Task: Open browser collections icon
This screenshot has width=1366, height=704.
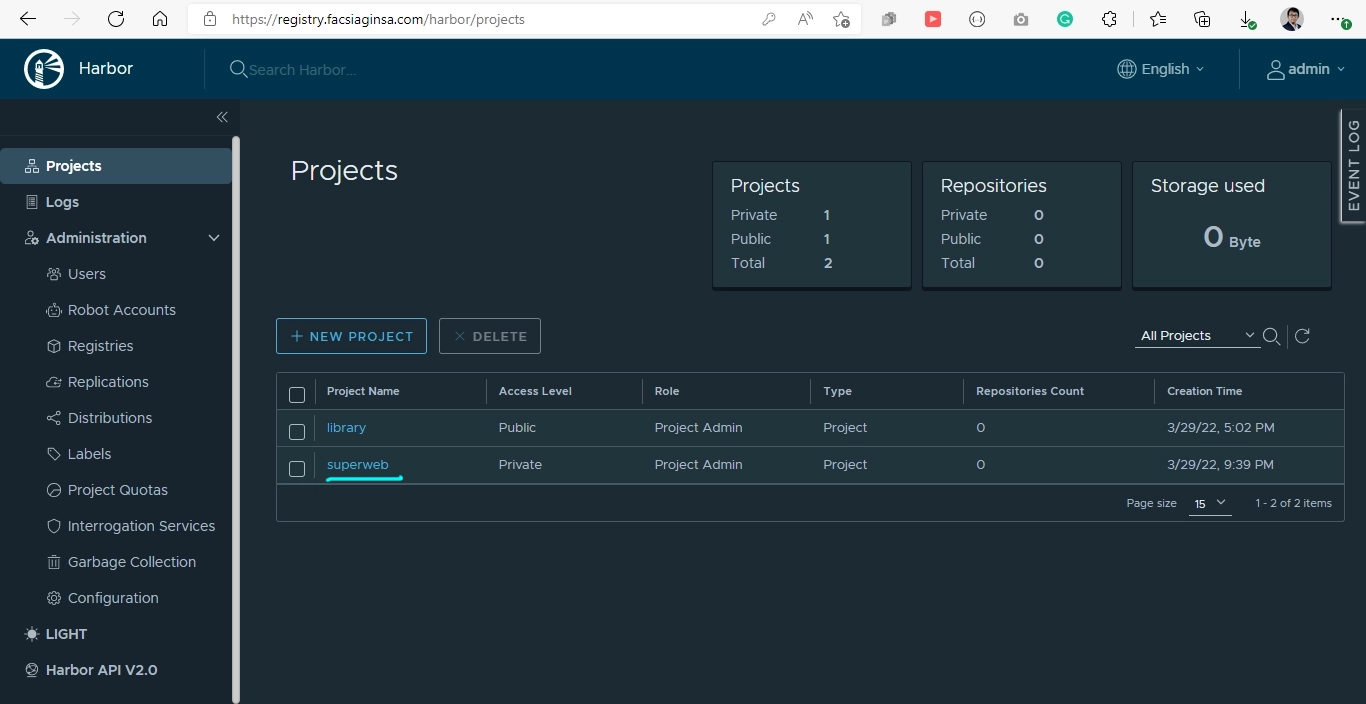Action: (1203, 19)
